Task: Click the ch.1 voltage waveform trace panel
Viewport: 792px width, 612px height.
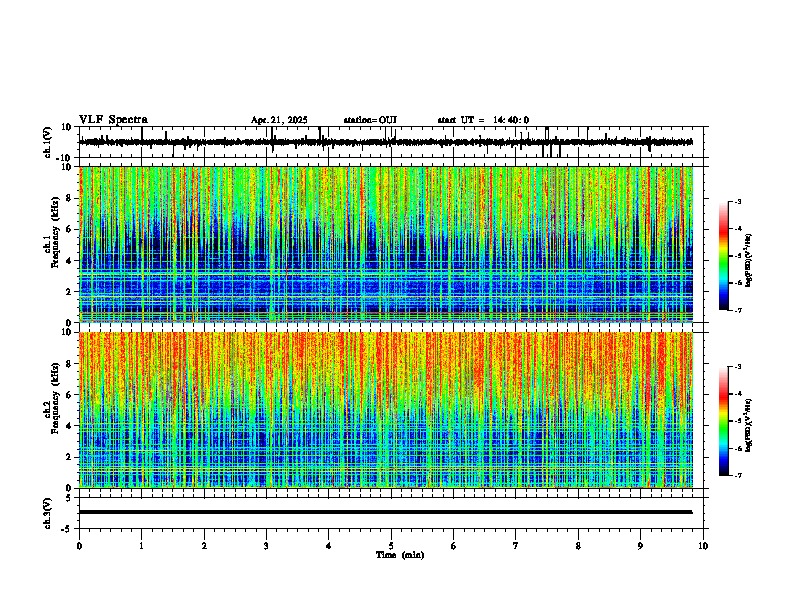Action: click(x=391, y=142)
